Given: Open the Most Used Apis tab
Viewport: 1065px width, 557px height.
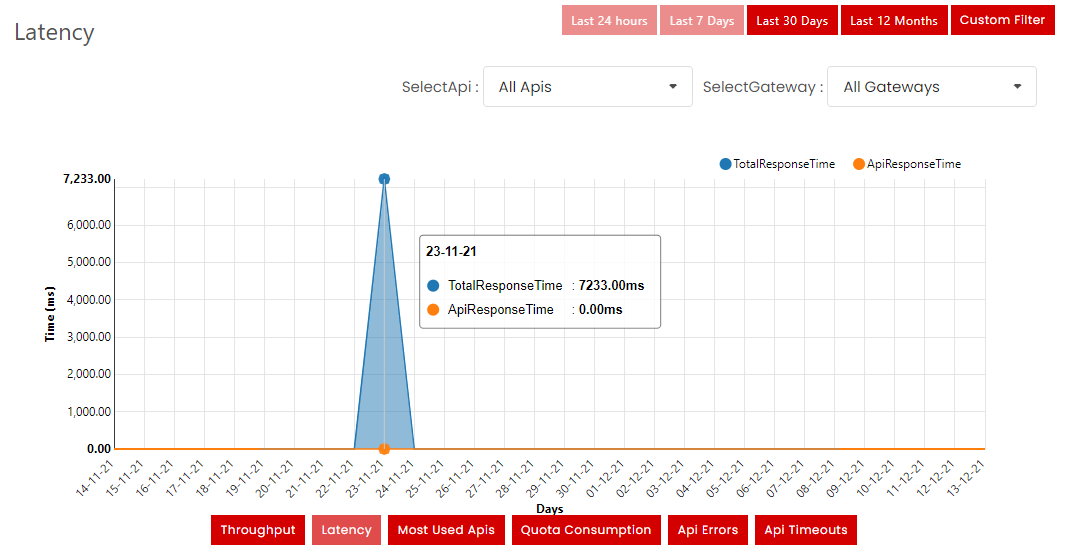Looking at the screenshot, I should pos(446,530).
